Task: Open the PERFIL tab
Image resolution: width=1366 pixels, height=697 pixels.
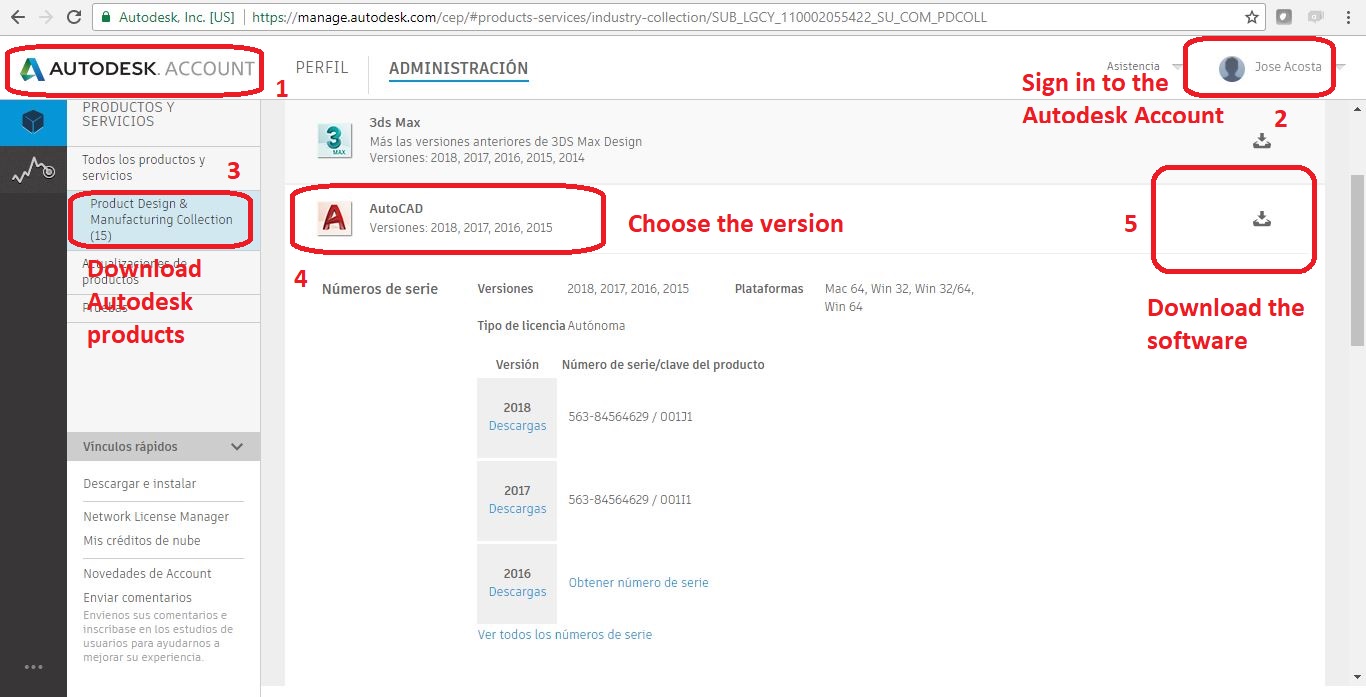Action: pyautogui.click(x=322, y=68)
